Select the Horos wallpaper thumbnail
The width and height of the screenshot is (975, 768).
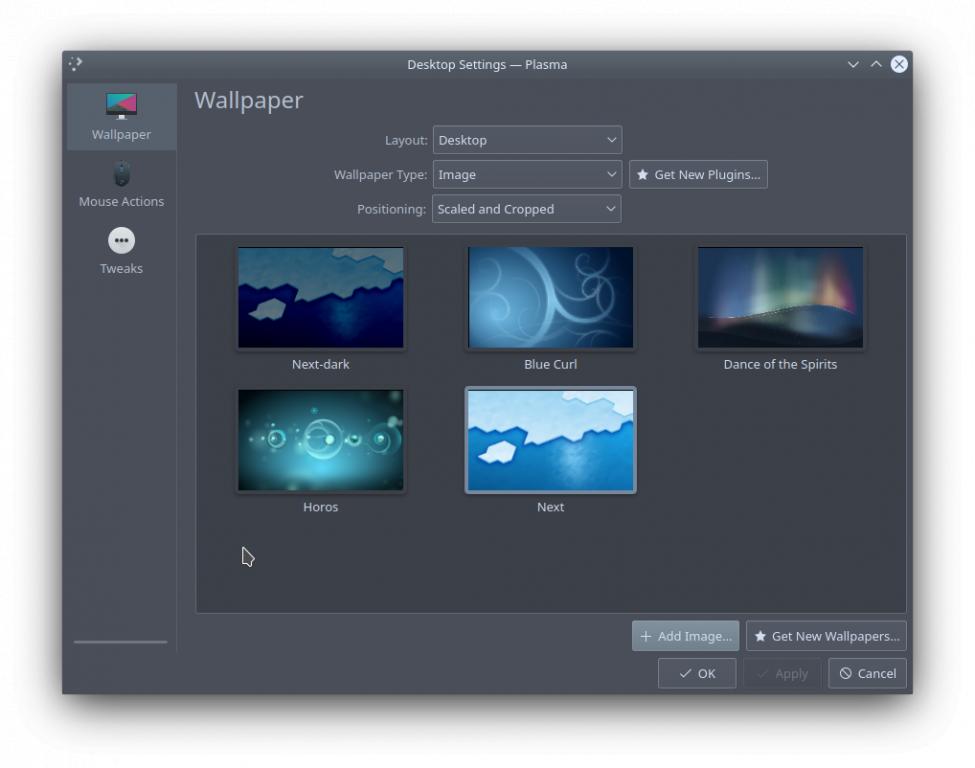click(321, 440)
